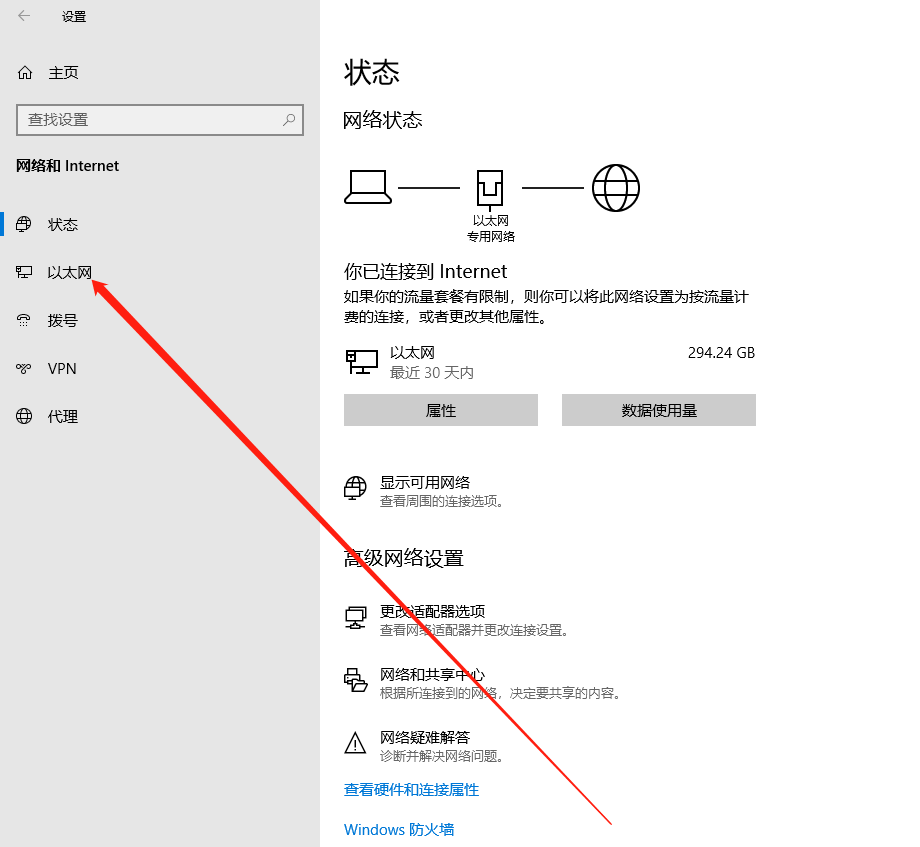920x847 pixels.
Task: Click the dial-up icon beside 拨号
Action: [x=24, y=320]
